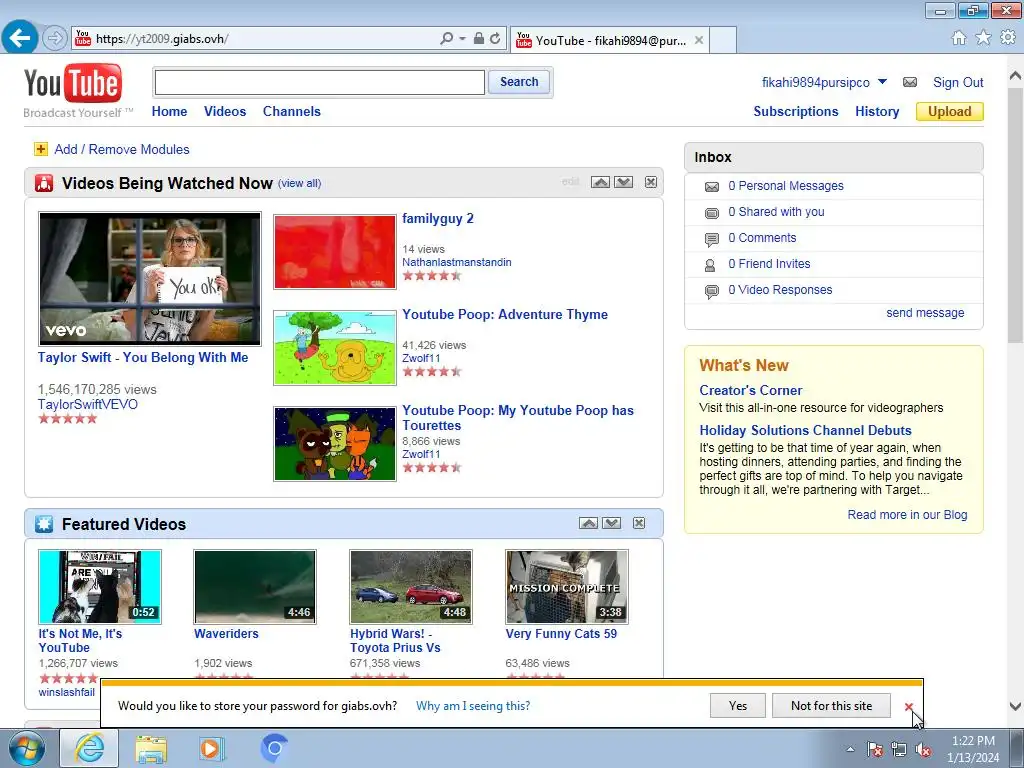Close the YouTube browser tab
The width and height of the screenshot is (1024, 768).
699,40
